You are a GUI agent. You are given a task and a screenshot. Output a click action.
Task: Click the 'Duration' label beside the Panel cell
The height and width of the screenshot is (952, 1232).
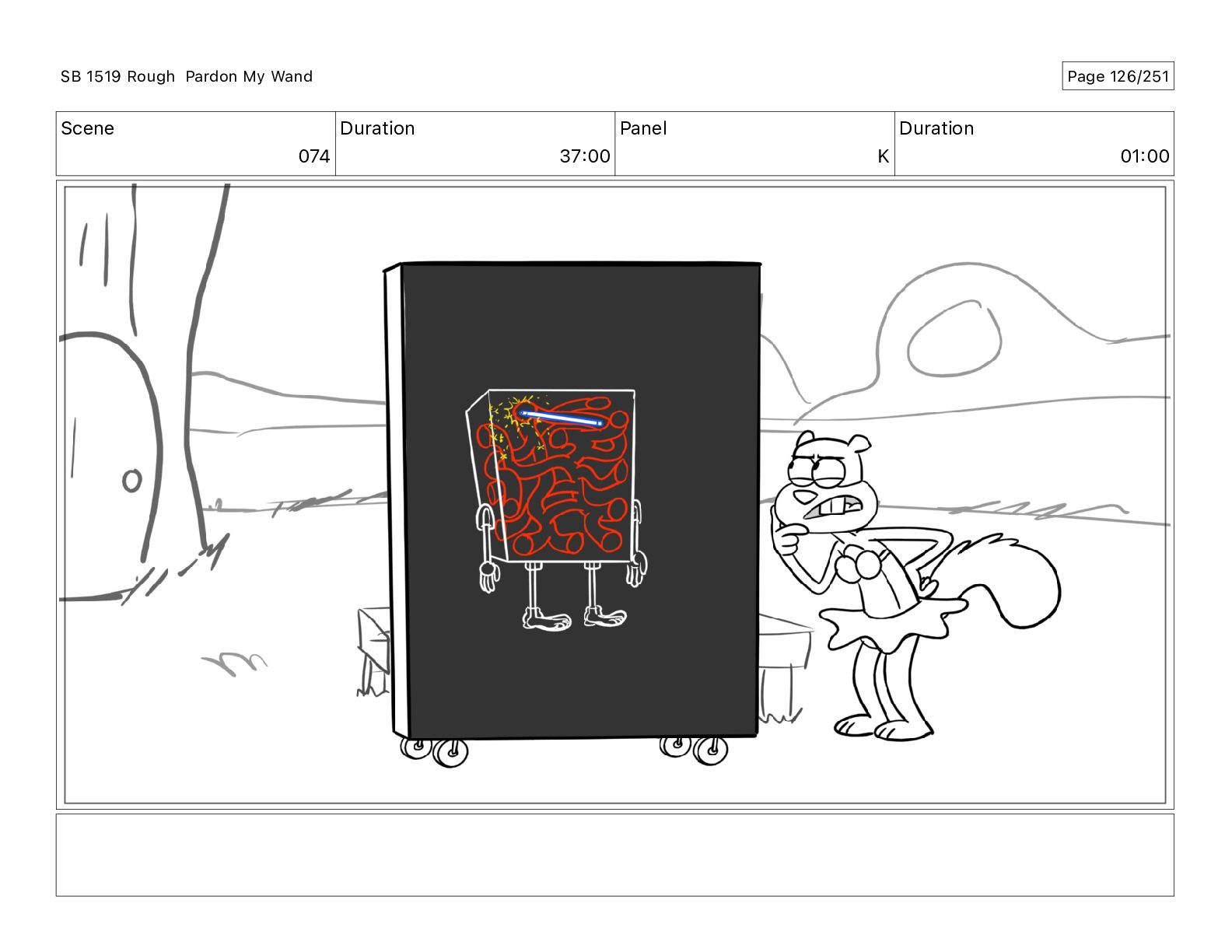click(936, 128)
